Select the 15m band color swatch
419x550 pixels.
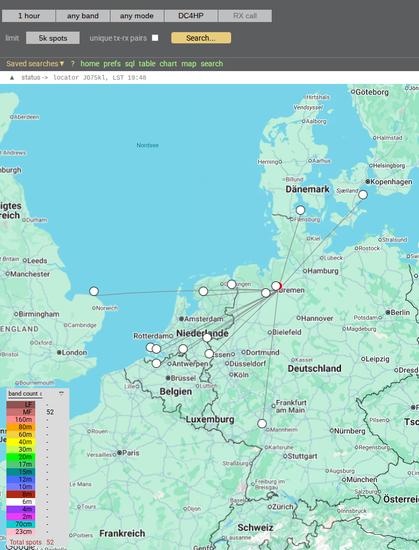(x=21, y=472)
